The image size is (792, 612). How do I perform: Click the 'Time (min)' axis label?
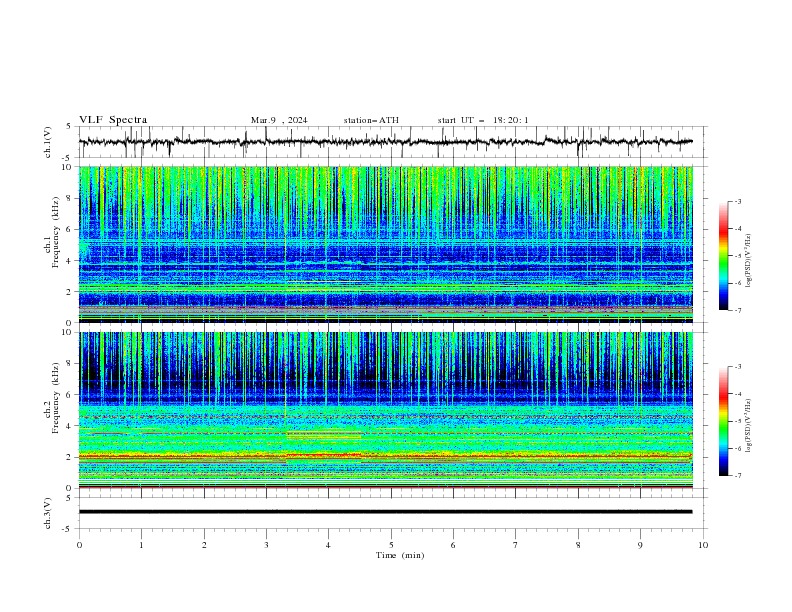pyautogui.click(x=400, y=555)
